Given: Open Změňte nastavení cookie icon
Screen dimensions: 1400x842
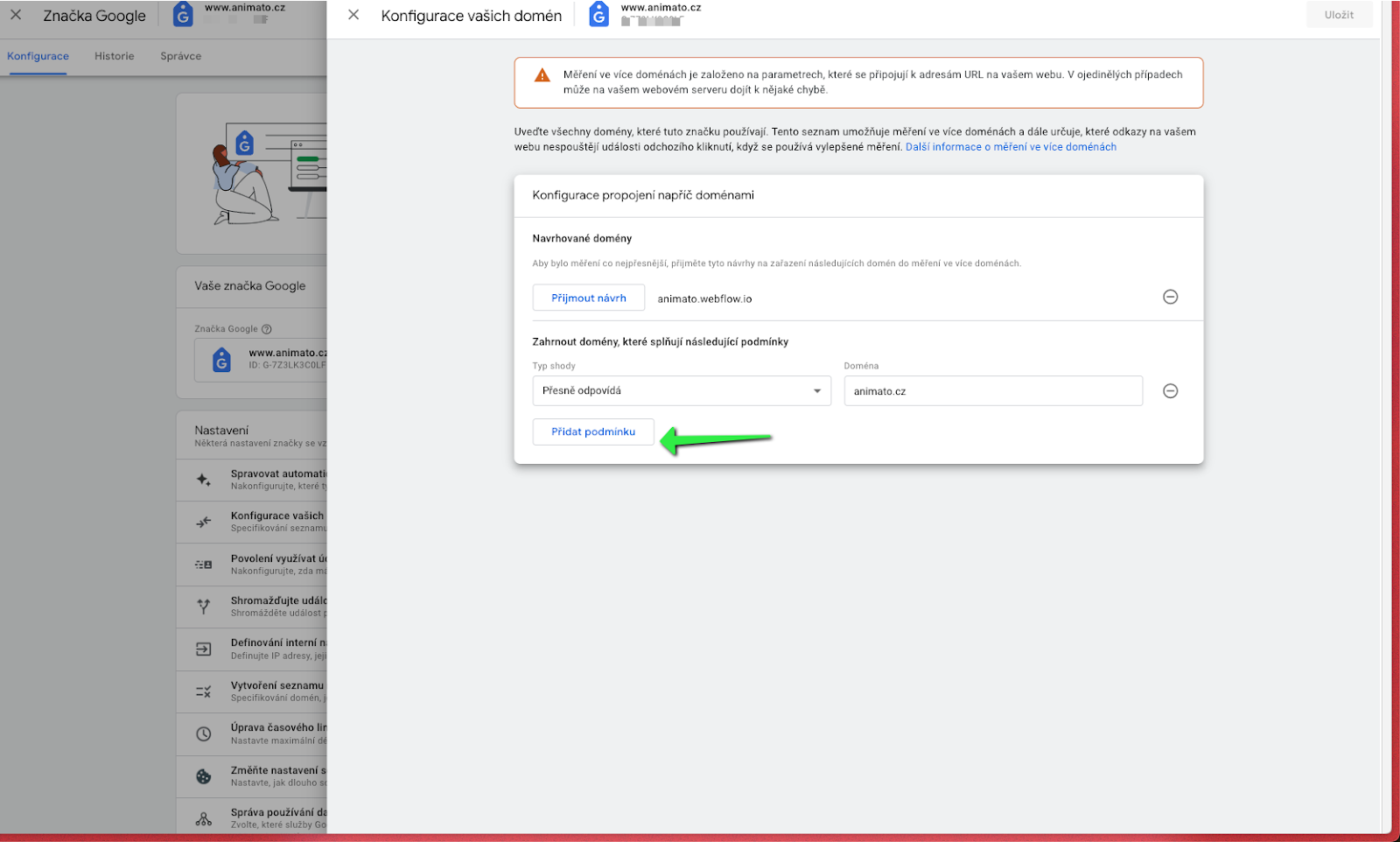Looking at the screenshot, I should pyautogui.click(x=204, y=776).
